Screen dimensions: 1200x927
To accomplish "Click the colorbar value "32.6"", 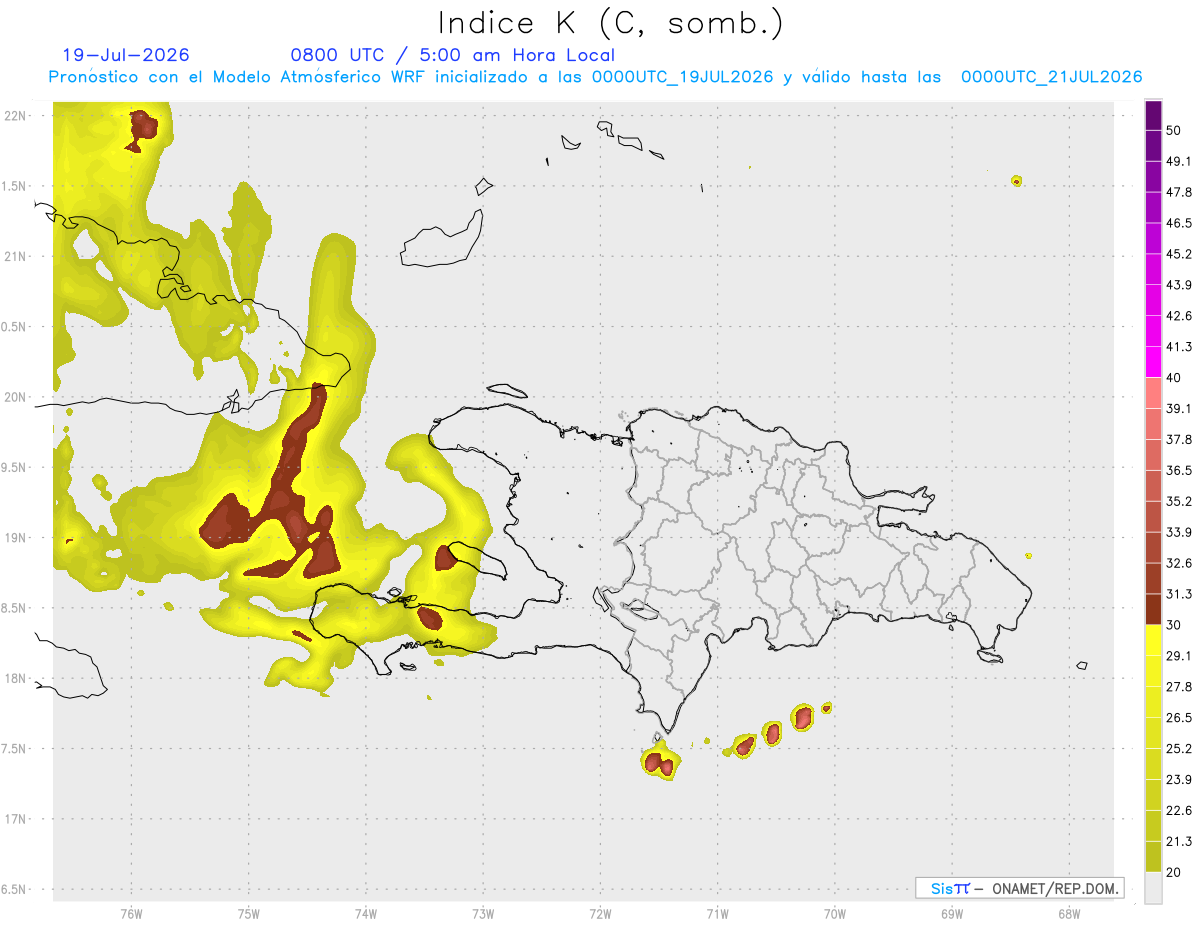I will (1179, 563).
